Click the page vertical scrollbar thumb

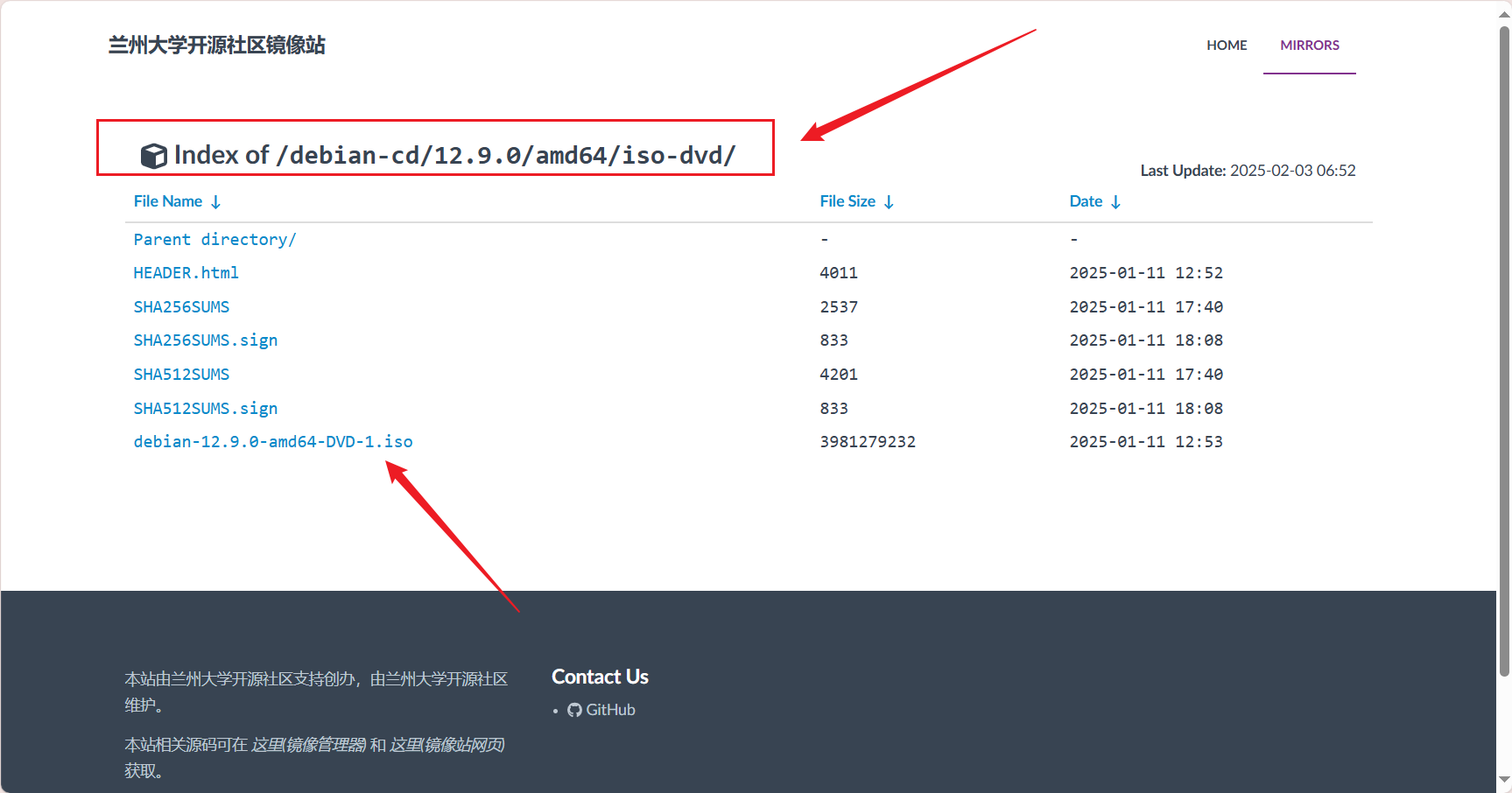(x=1504, y=350)
